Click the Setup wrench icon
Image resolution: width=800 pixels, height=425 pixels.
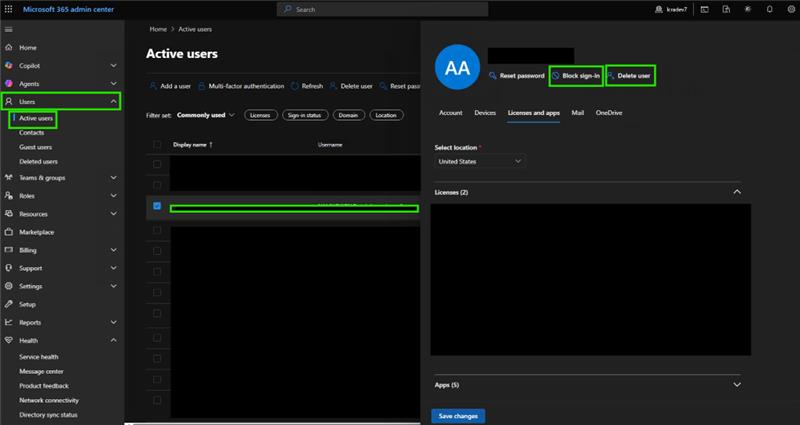point(9,304)
